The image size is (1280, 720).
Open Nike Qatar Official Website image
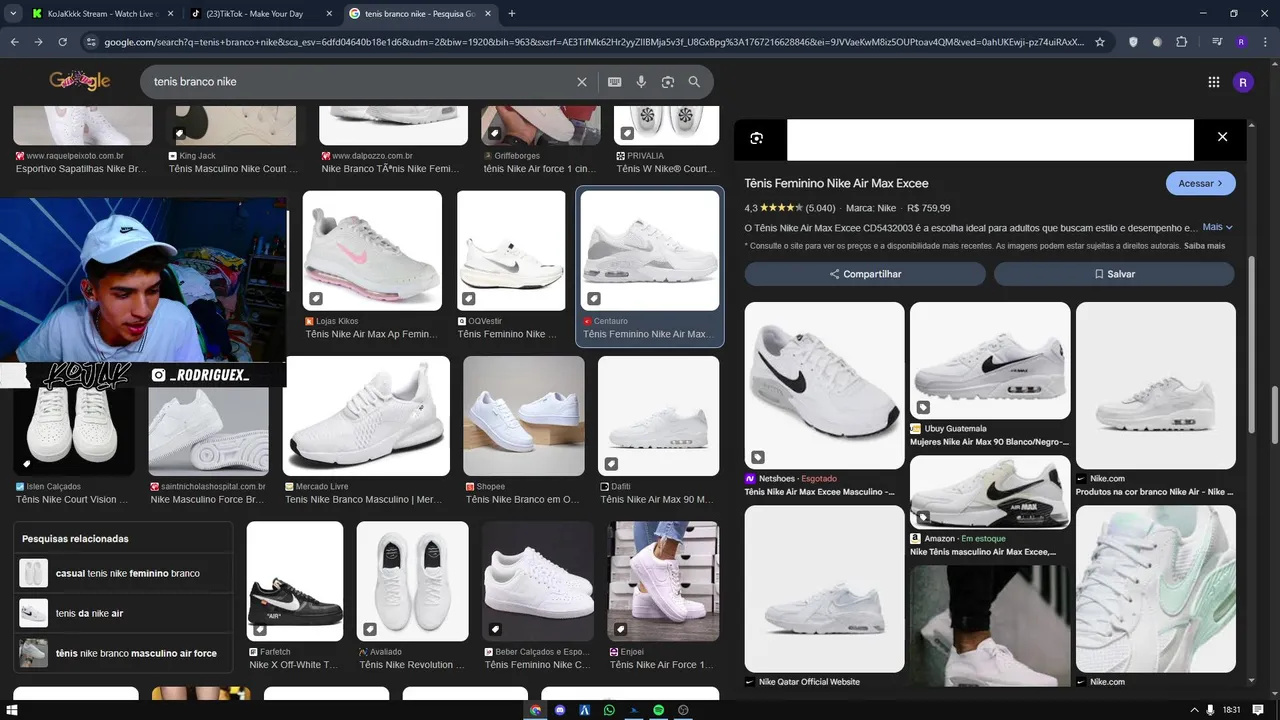click(824, 589)
